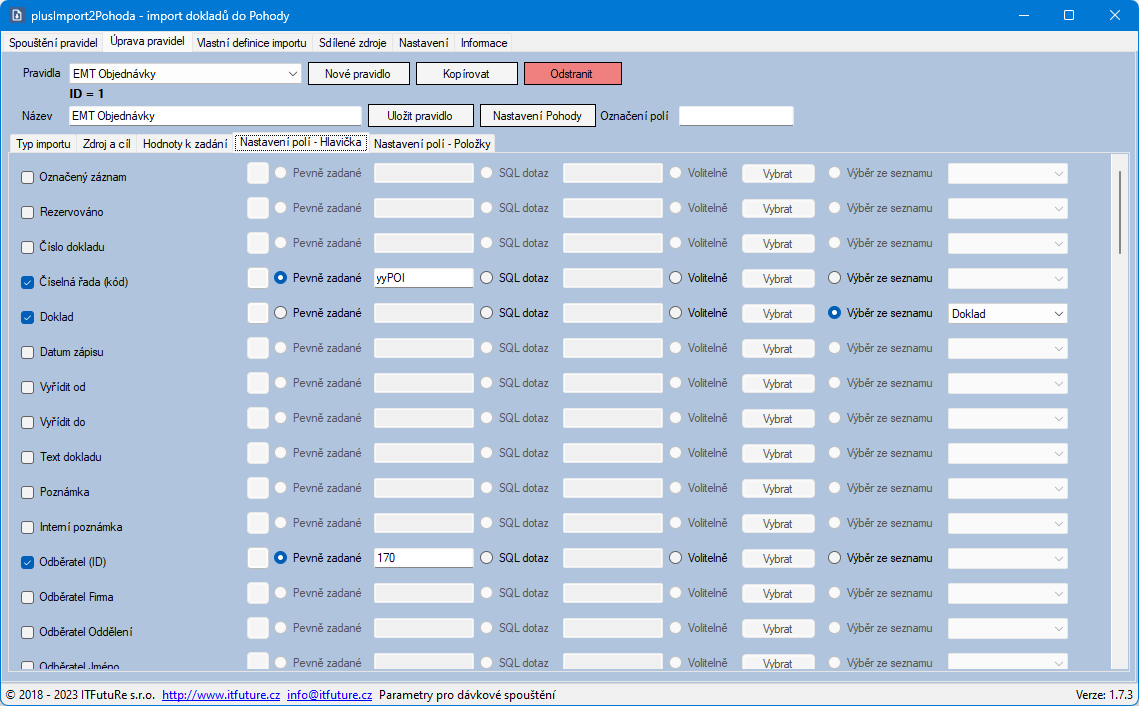Click Vybrat in the Doklad row
The image size is (1139, 706).
[778, 314]
